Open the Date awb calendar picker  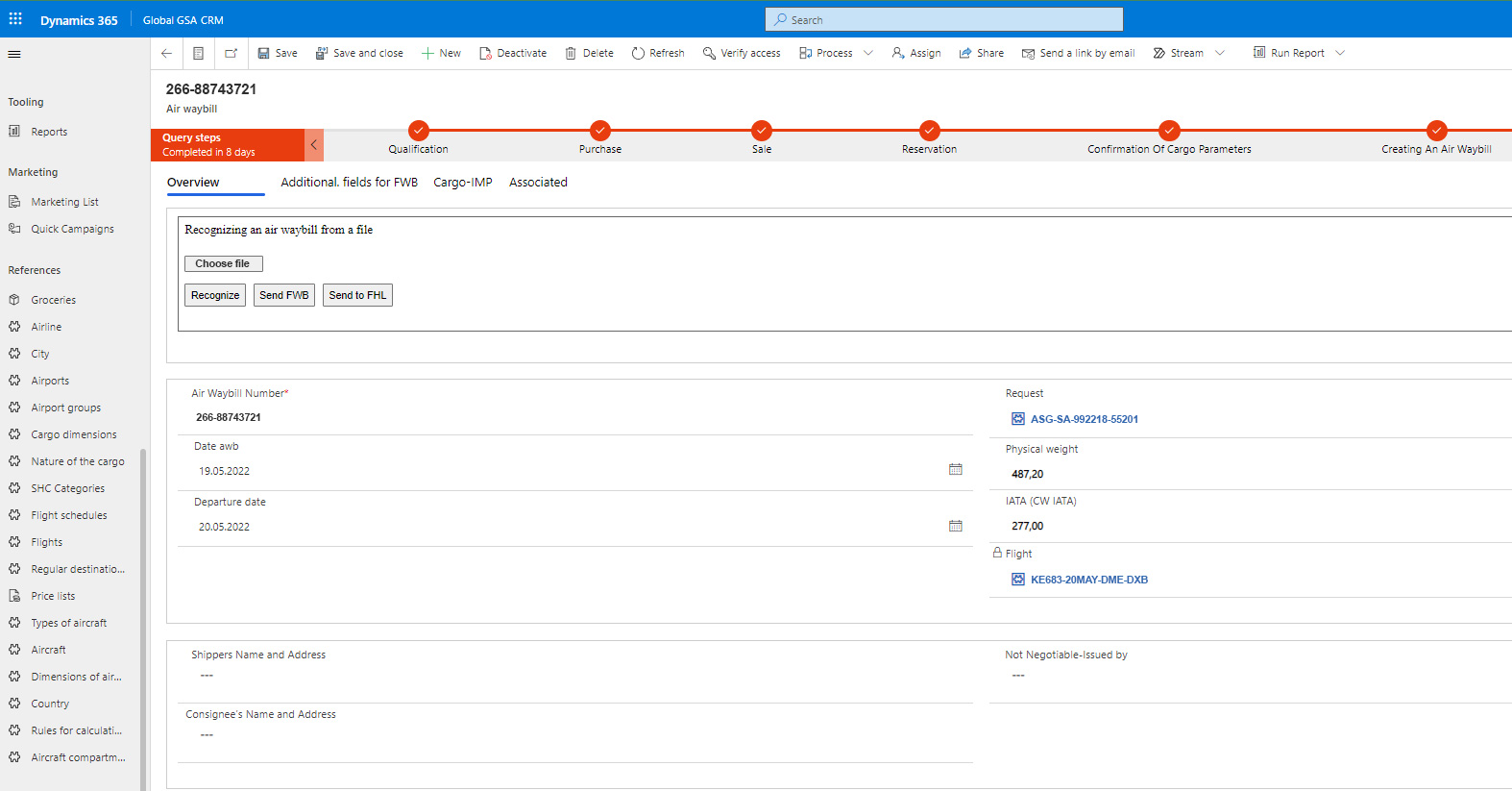[x=955, y=470]
